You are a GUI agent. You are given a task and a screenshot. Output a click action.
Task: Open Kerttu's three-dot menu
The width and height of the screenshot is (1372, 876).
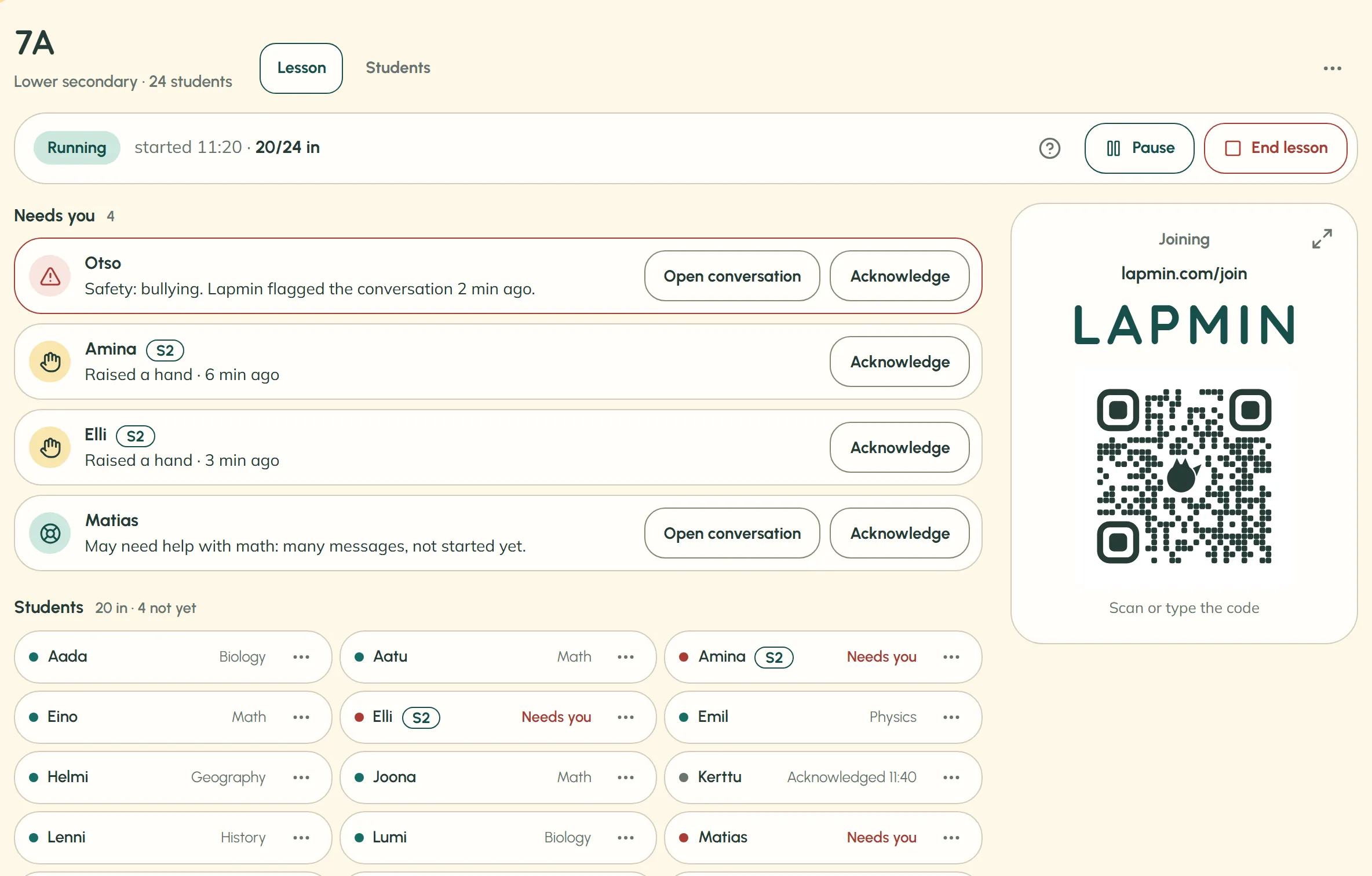[951, 778]
